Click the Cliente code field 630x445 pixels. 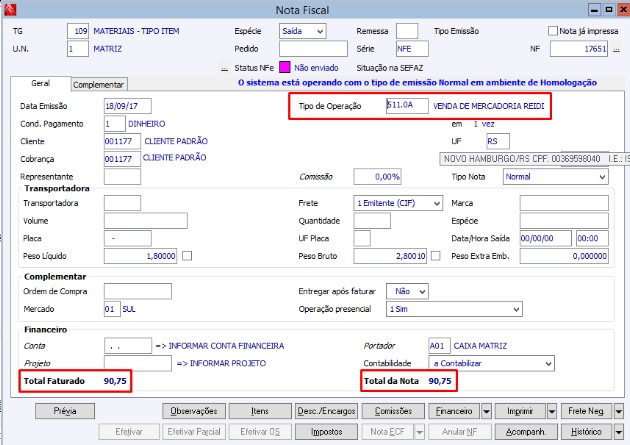(x=122, y=141)
